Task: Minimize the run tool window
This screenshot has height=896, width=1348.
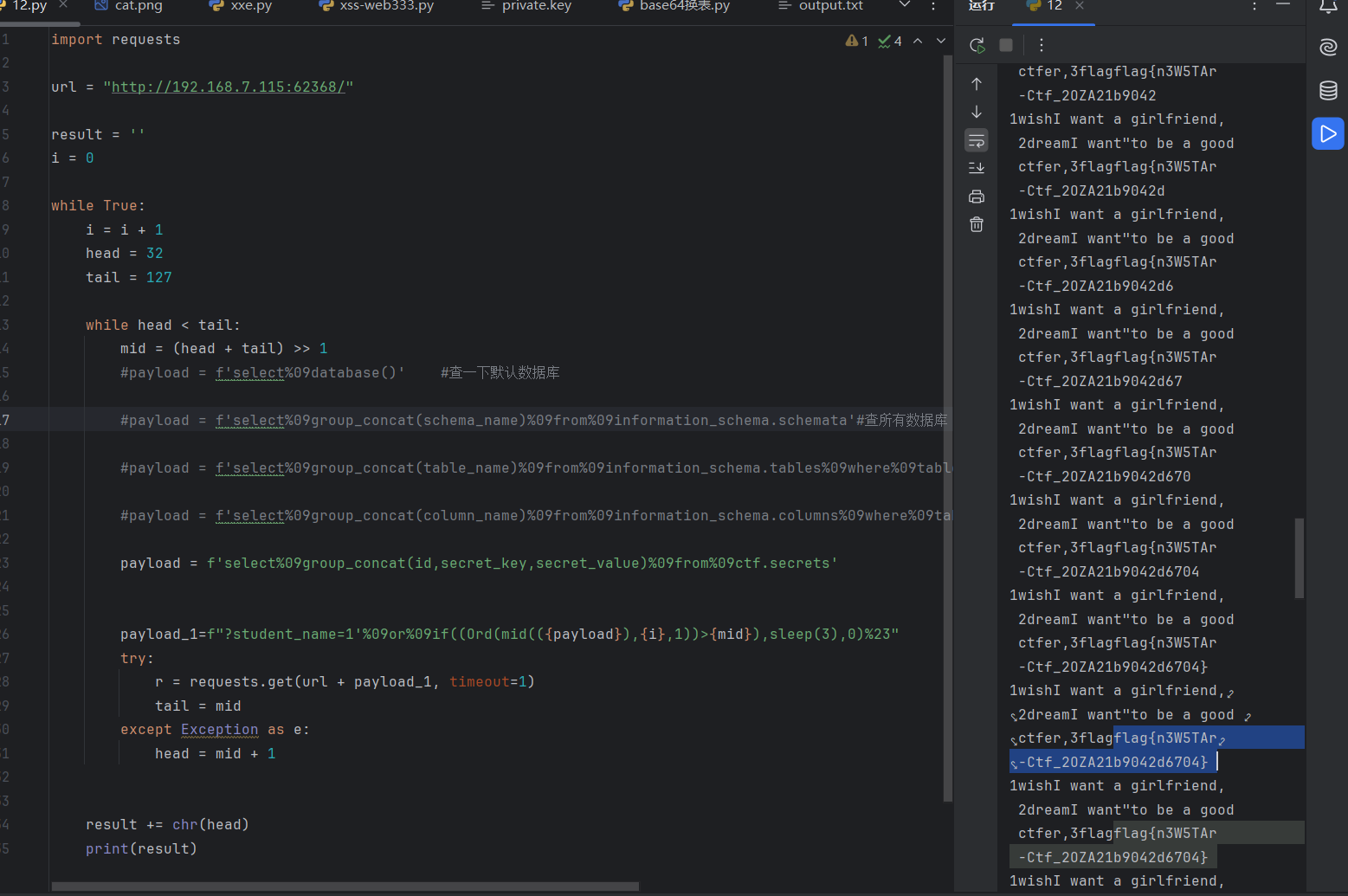Action: pyautogui.click(x=1283, y=5)
